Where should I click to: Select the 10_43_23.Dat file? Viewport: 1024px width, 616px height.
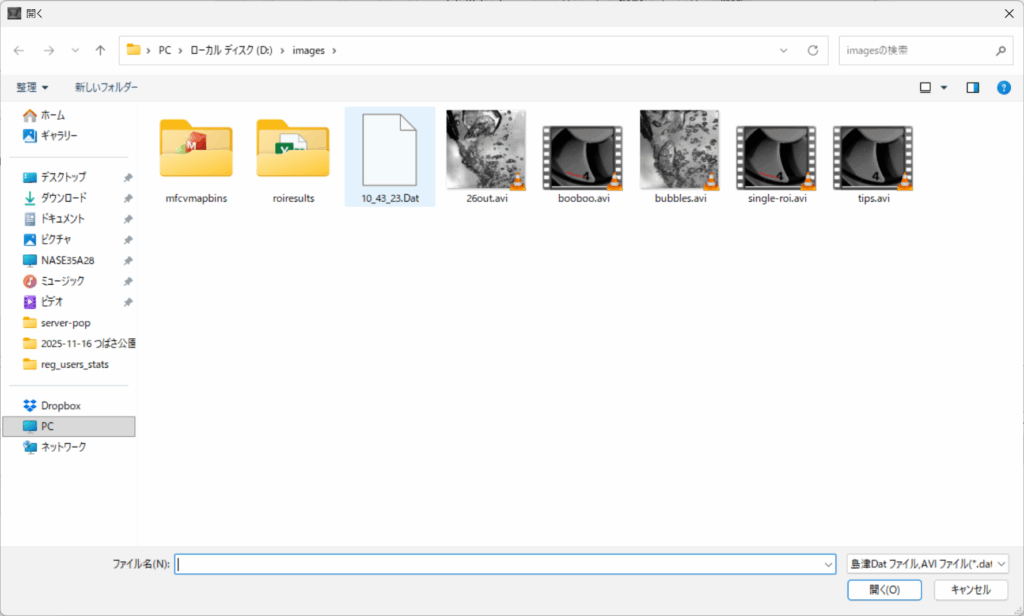point(389,157)
